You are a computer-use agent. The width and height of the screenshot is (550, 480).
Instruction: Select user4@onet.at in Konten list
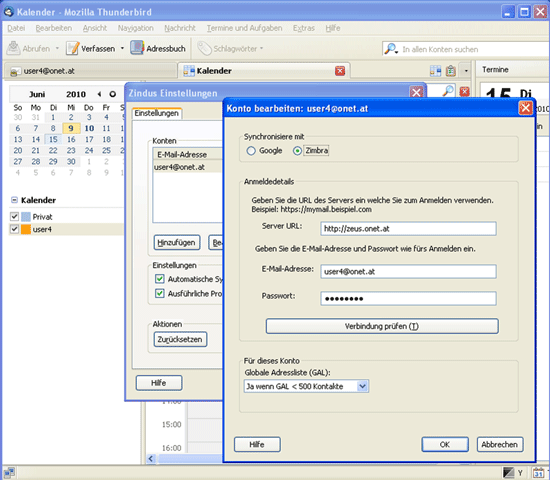click(x=188, y=167)
